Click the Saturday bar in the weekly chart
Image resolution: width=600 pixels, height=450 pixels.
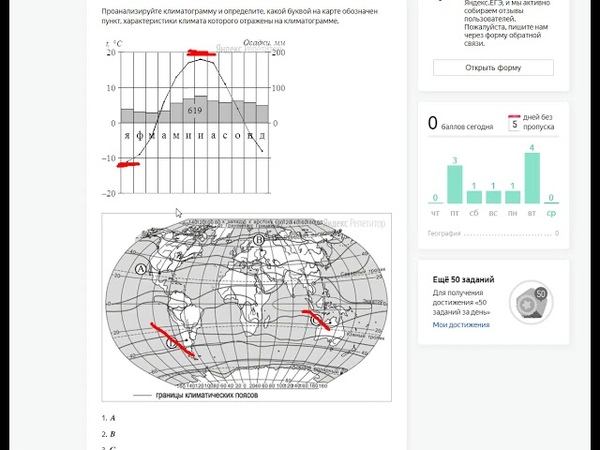[x=474, y=197]
